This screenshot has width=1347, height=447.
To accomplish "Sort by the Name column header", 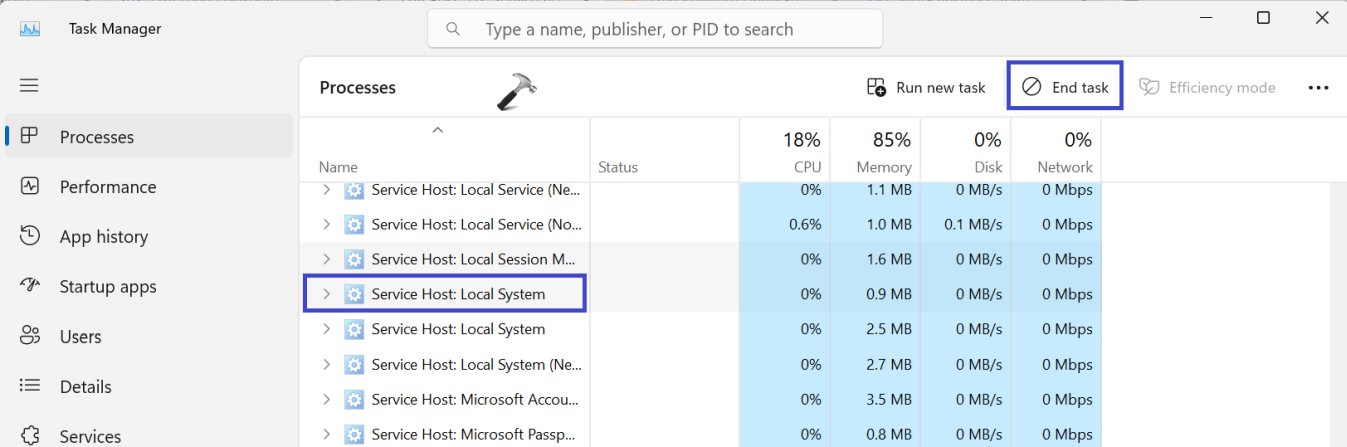I will pos(338,167).
